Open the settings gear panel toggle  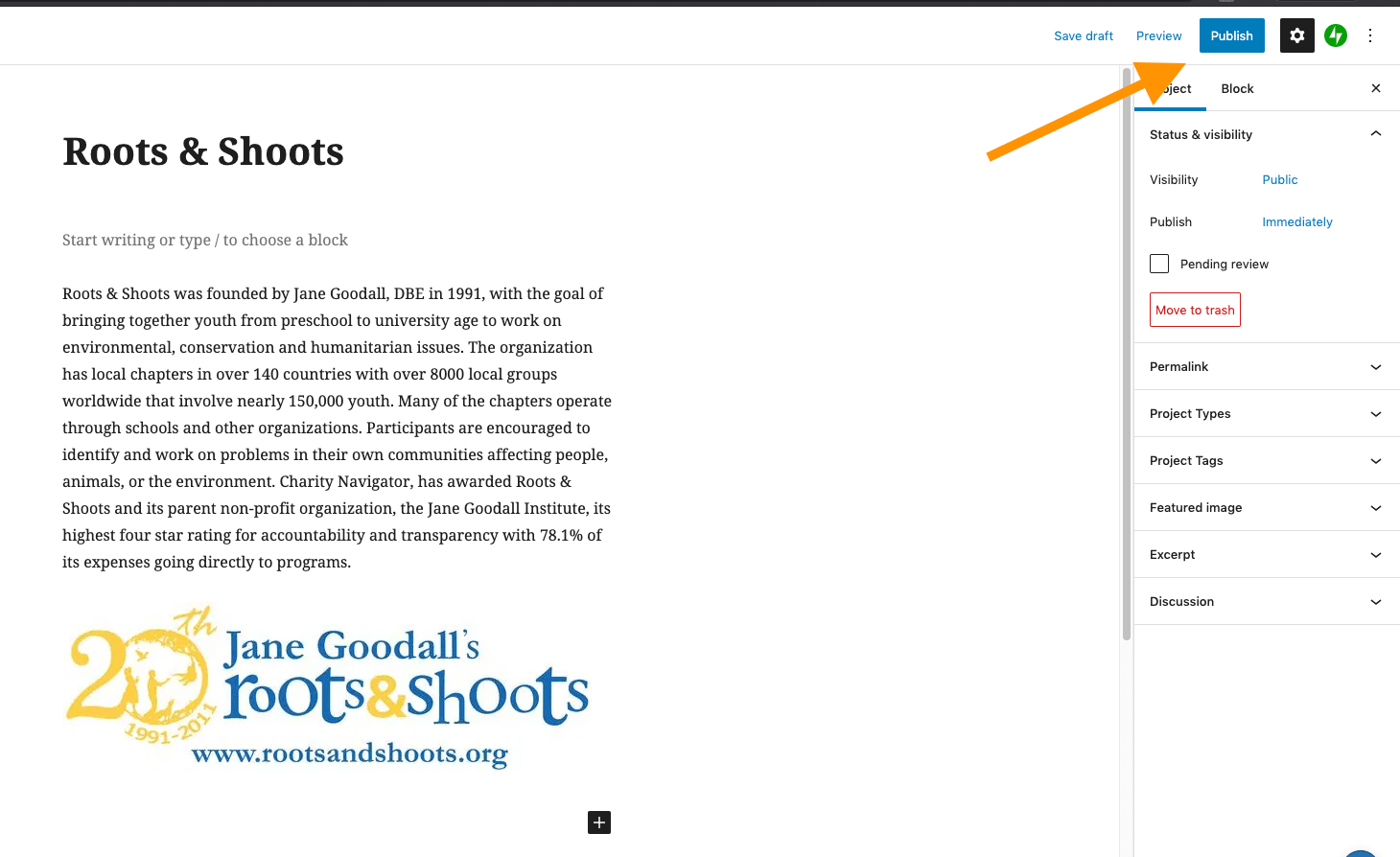[x=1296, y=35]
